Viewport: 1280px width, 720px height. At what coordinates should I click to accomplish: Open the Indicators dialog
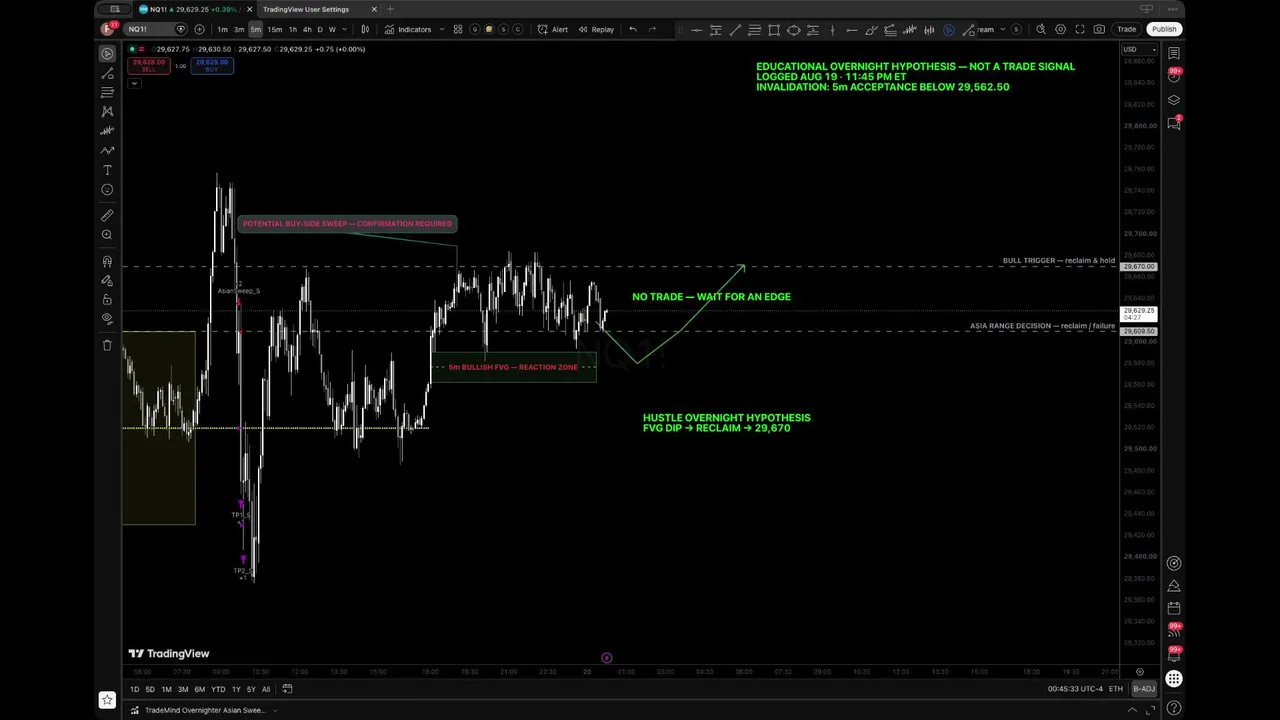point(408,29)
